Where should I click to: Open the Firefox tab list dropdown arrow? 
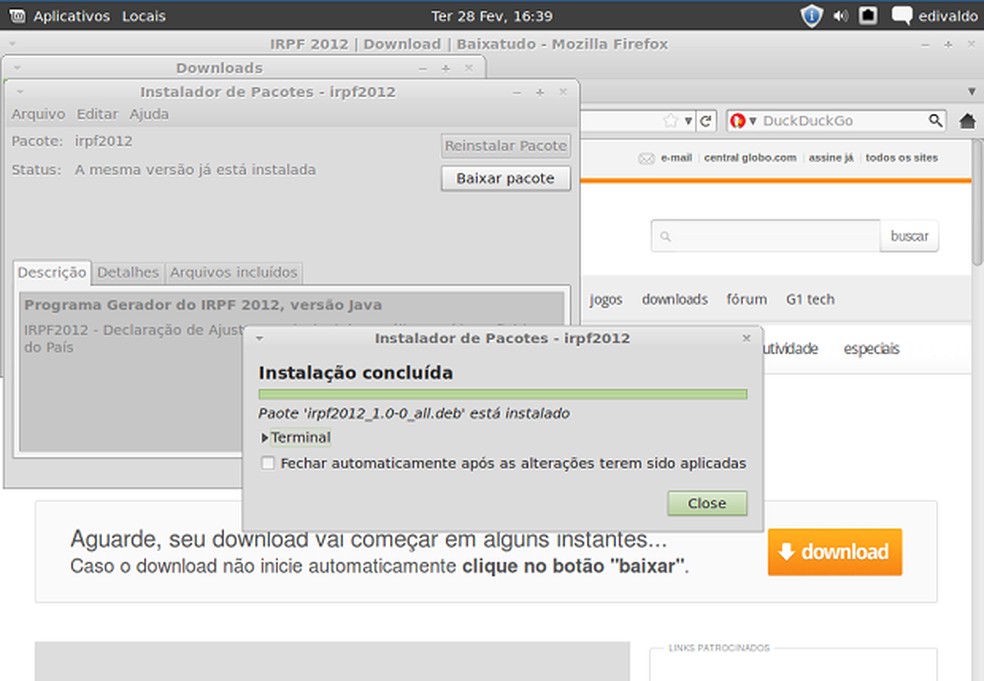971,92
